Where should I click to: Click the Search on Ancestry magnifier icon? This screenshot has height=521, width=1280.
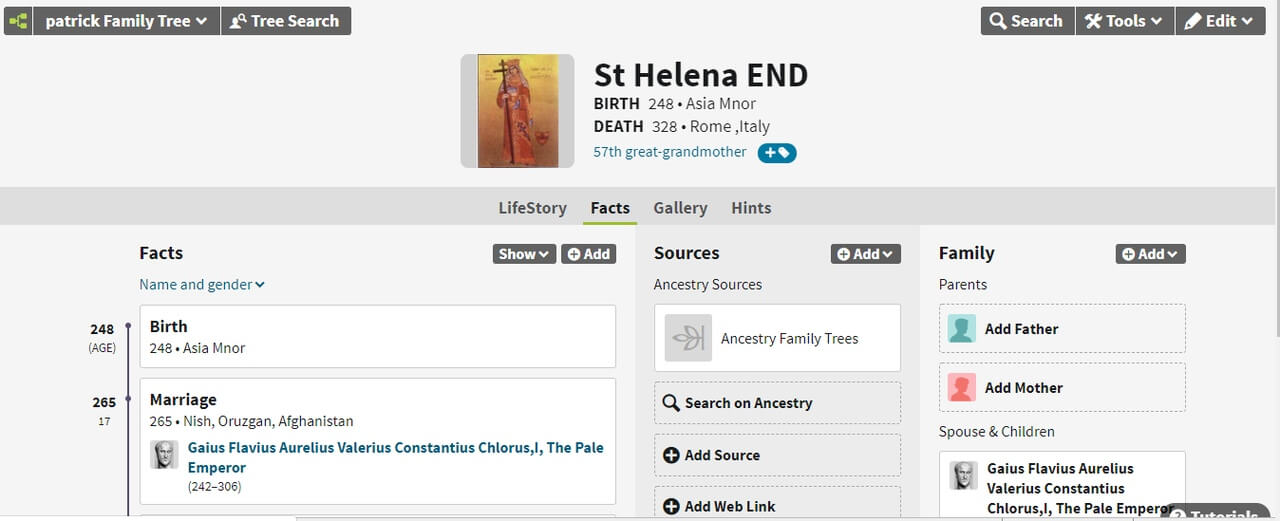coord(671,403)
